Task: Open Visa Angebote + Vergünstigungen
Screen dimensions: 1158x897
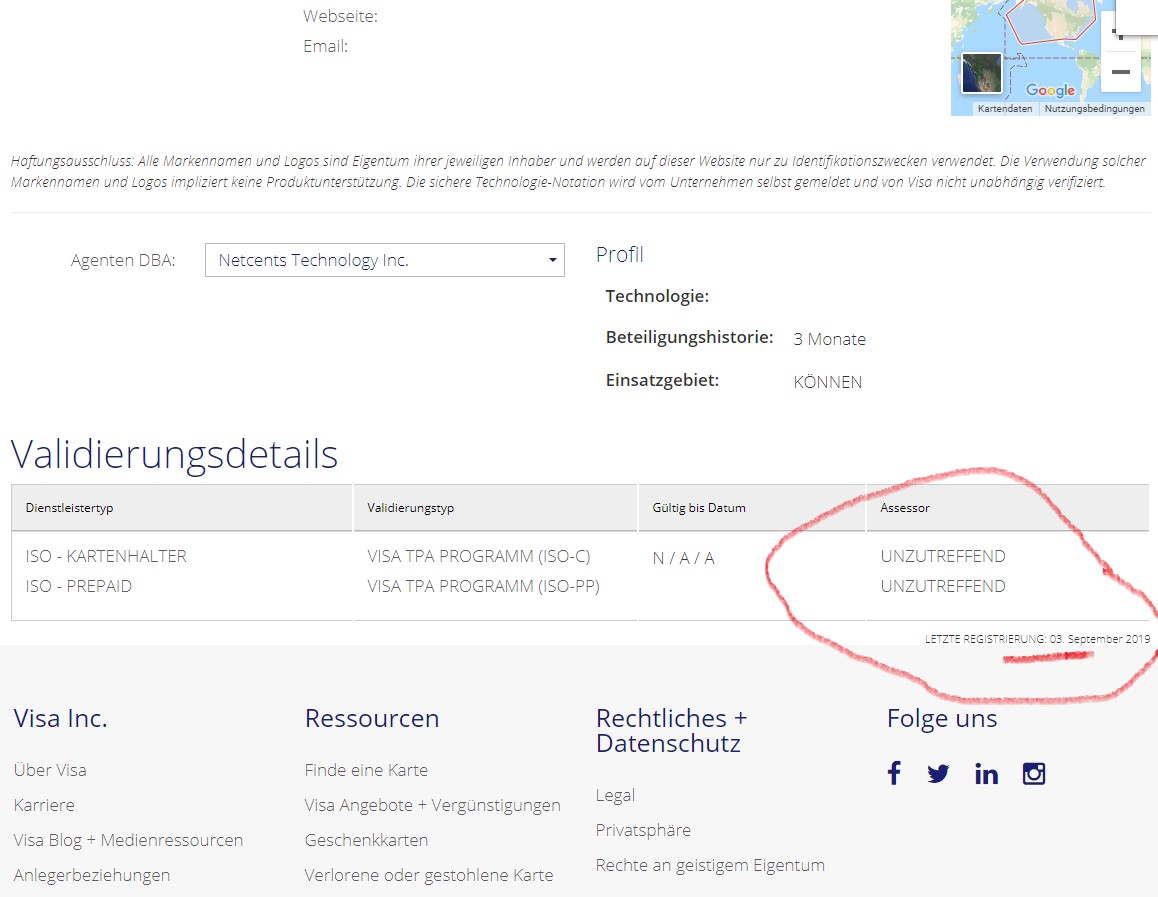Action: (433, 805)
